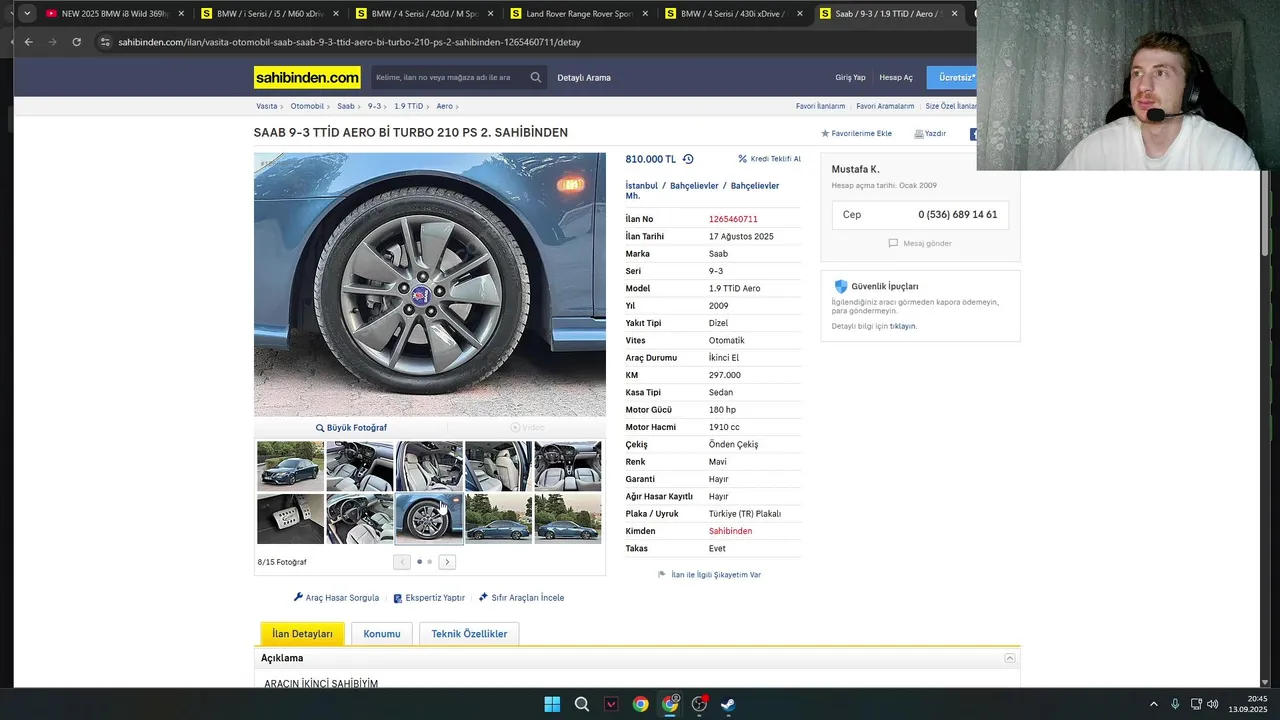
Task: Switch to Land Rover Range Rover Sport tab
Action: point(579,14)
